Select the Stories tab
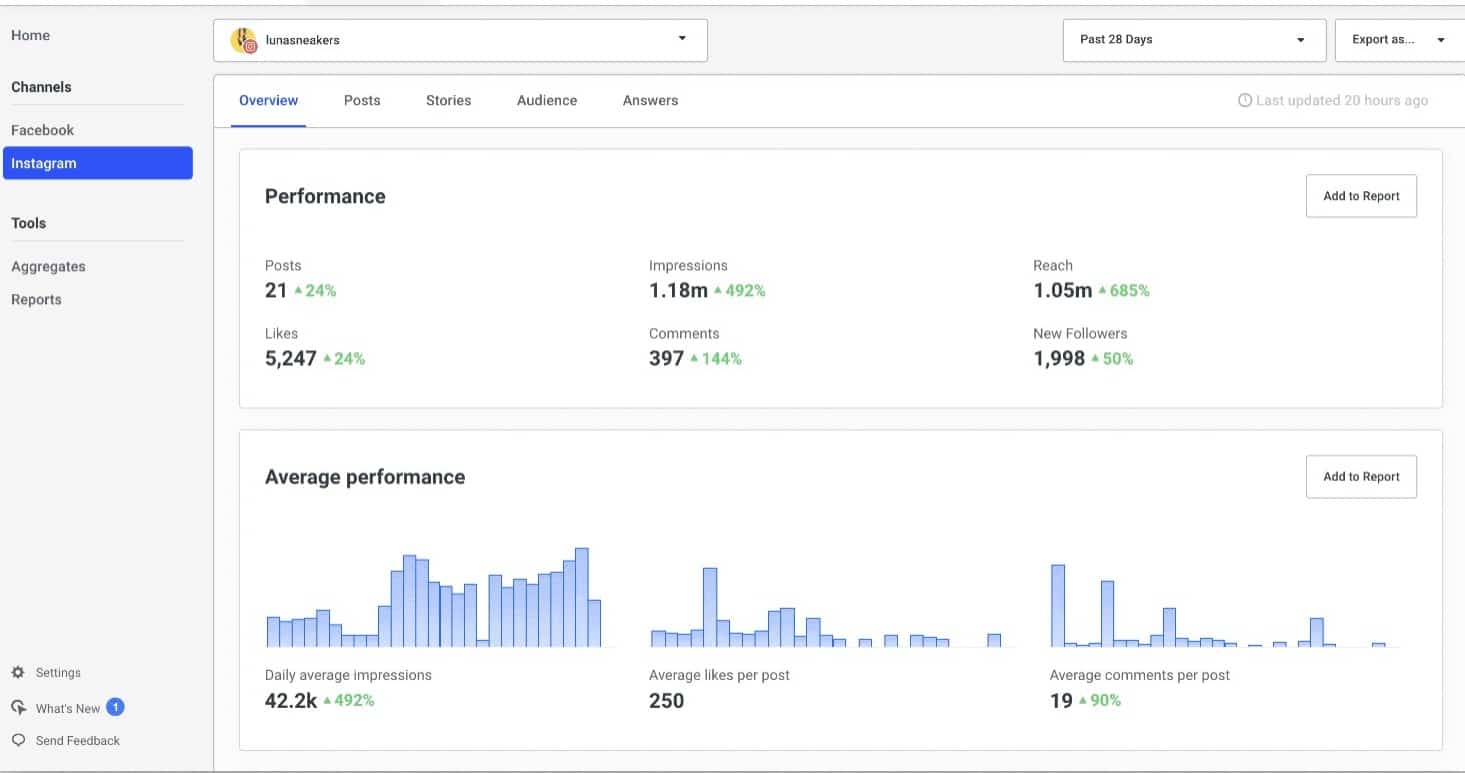The width and height of the screenshot is (1465, 773). (x=448, y=100)
